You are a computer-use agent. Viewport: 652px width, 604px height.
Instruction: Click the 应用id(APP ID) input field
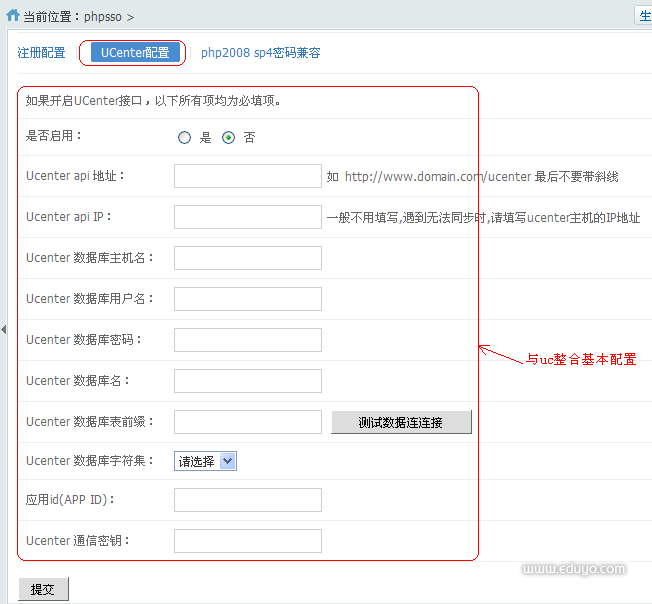coord(247,500)
